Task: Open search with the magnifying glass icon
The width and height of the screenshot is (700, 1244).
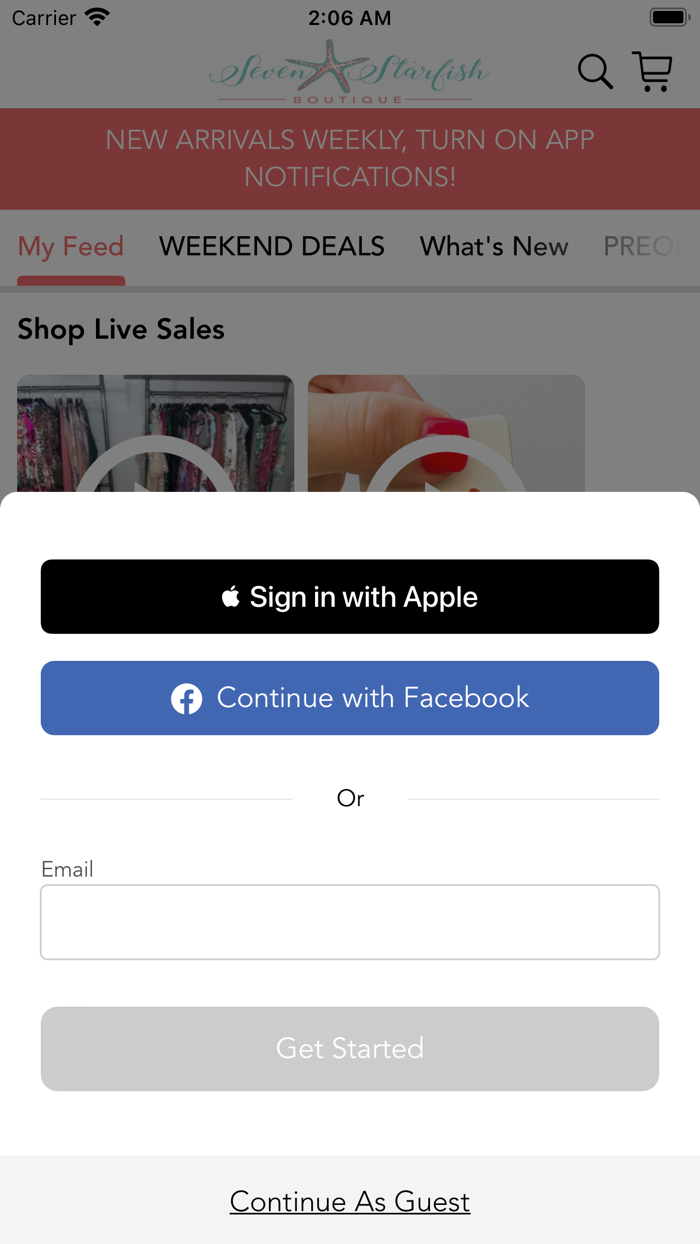Action: click(595, 72)
